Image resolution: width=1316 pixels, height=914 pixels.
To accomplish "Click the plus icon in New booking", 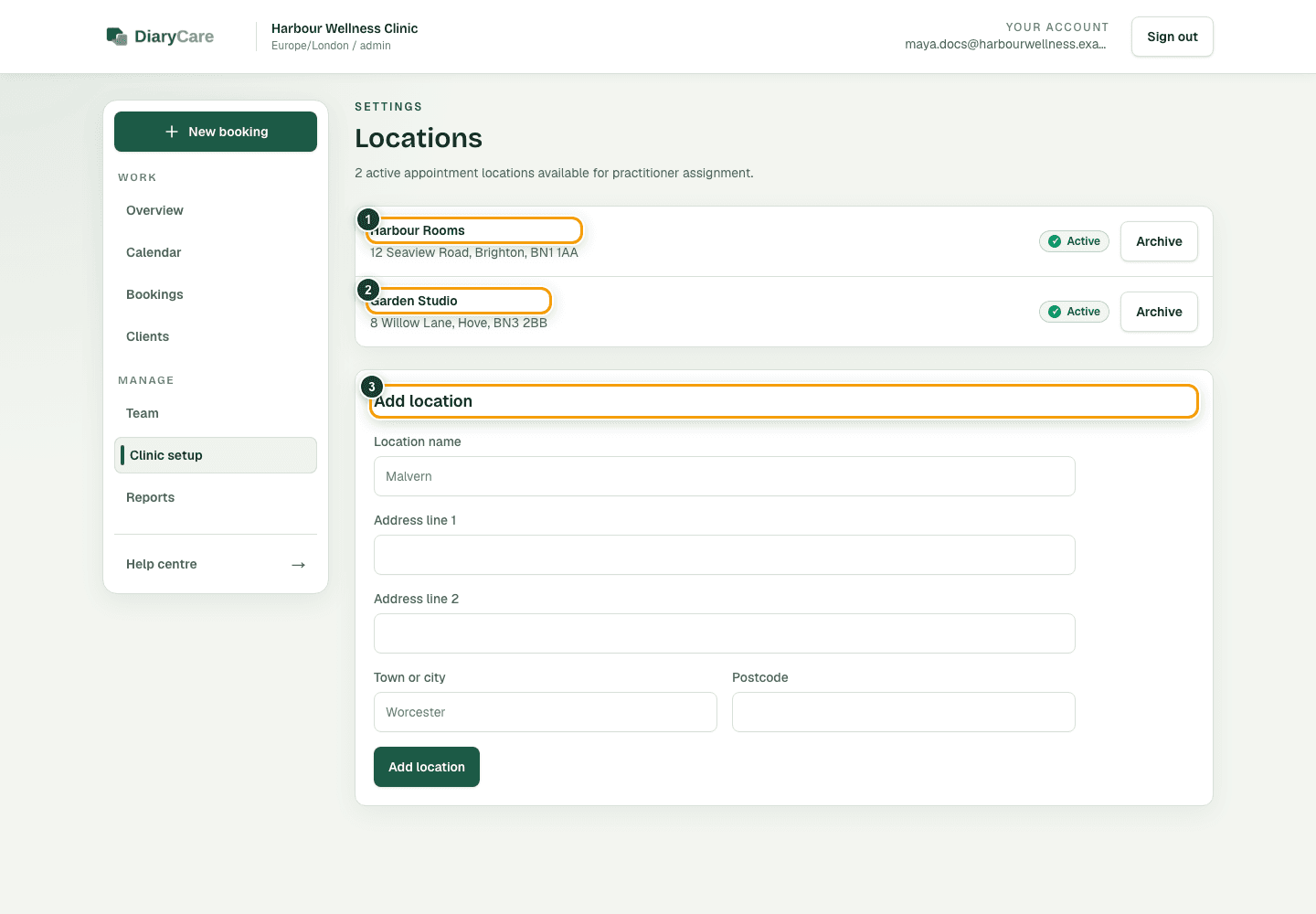I will (172, 132).
